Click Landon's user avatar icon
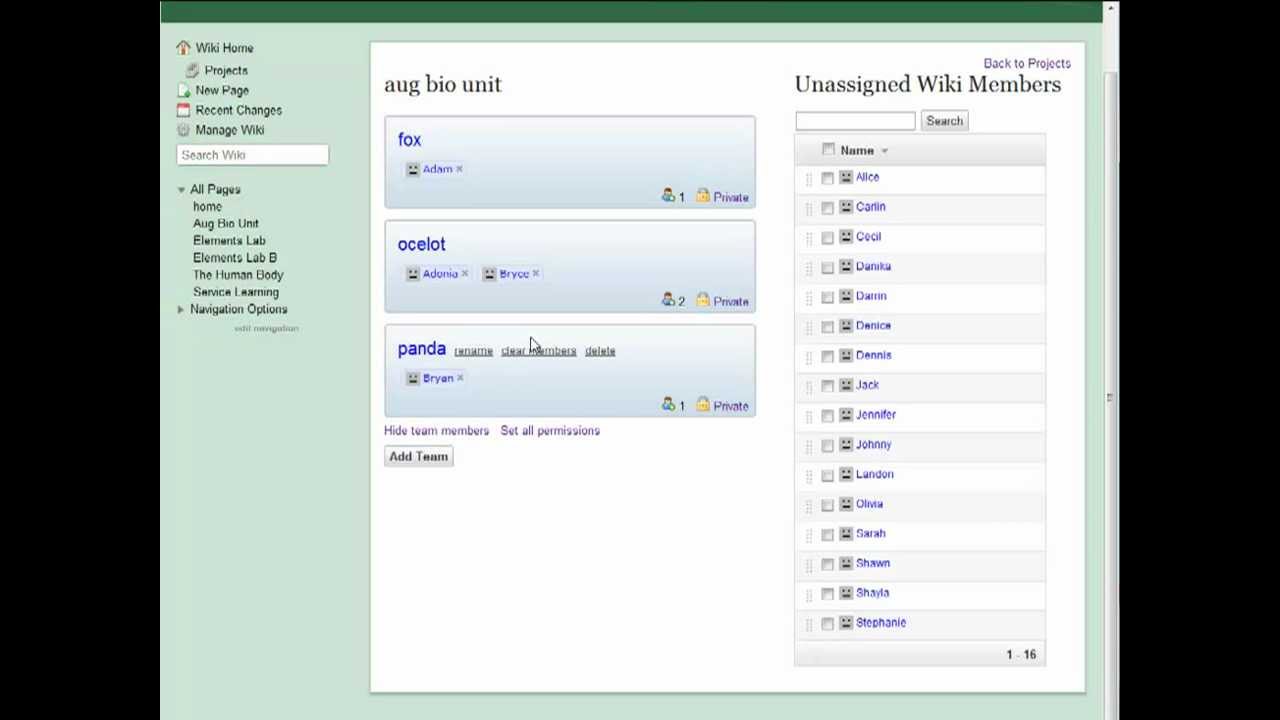This screenshot has height=720, width=1280. pos(846,474)
